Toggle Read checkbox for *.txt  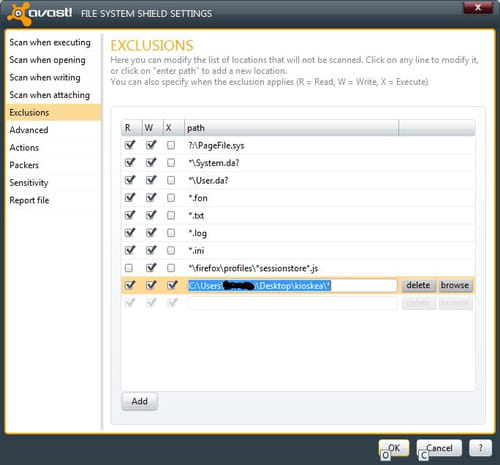coord(130,215)
